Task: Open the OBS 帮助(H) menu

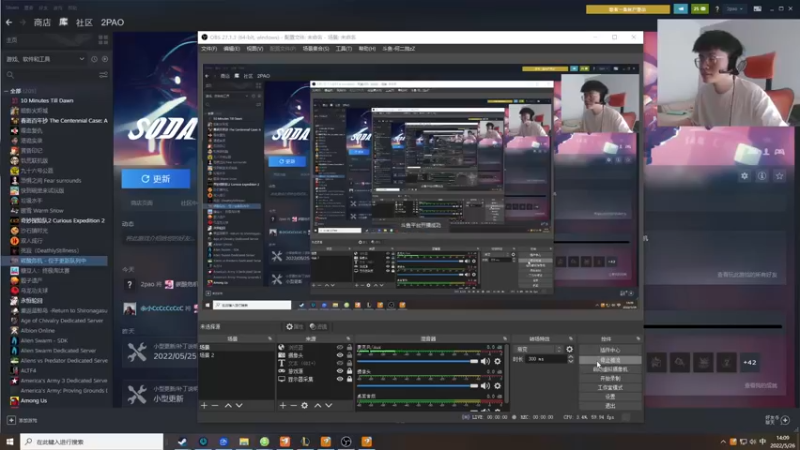Action: click(367, 49)
